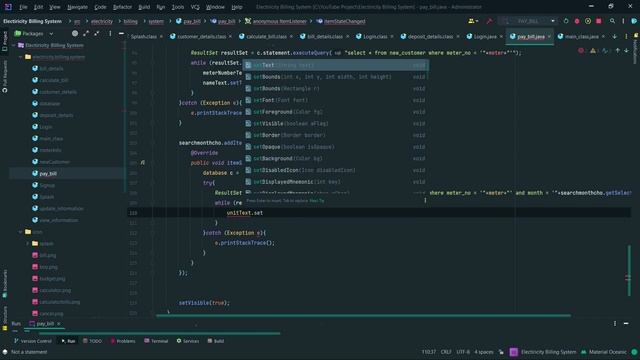Click the CRLF line separator status entry
The height and width of the screenshot is (360, 640).
click(x=446, y=352)
